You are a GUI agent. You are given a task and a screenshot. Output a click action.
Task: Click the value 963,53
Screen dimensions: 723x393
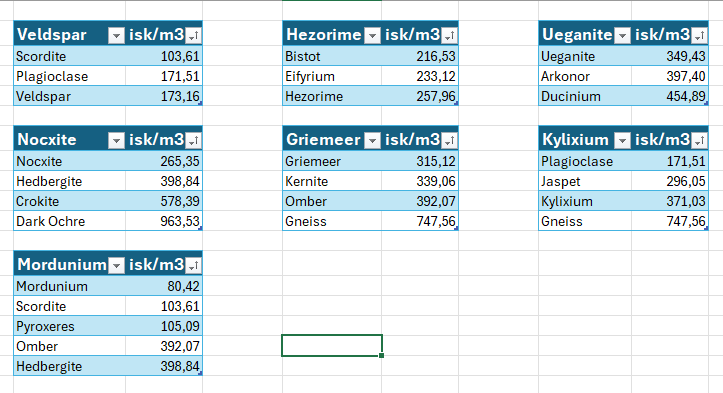[x=164, y=221]
